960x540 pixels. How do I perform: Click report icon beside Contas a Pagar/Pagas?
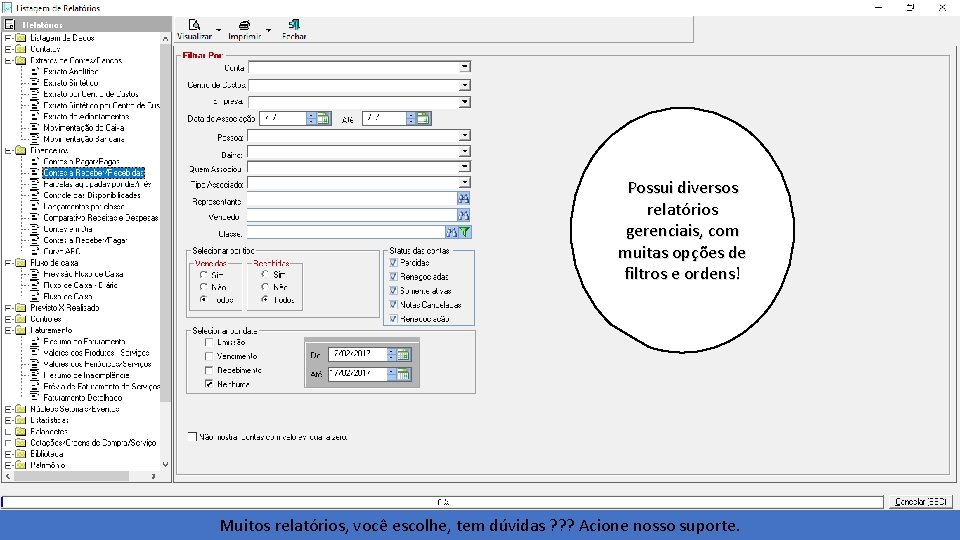[x=35, y=161]
